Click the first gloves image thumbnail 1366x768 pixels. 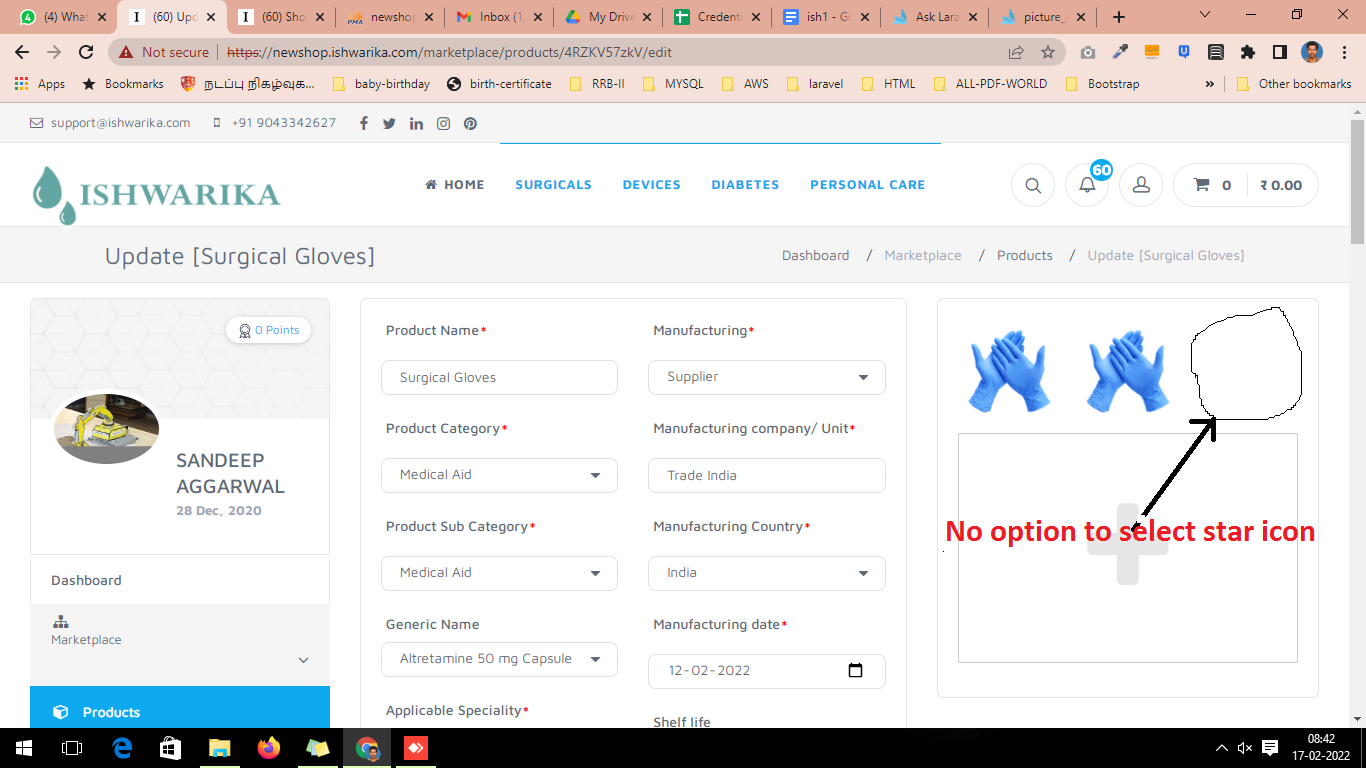point(1008,371)
